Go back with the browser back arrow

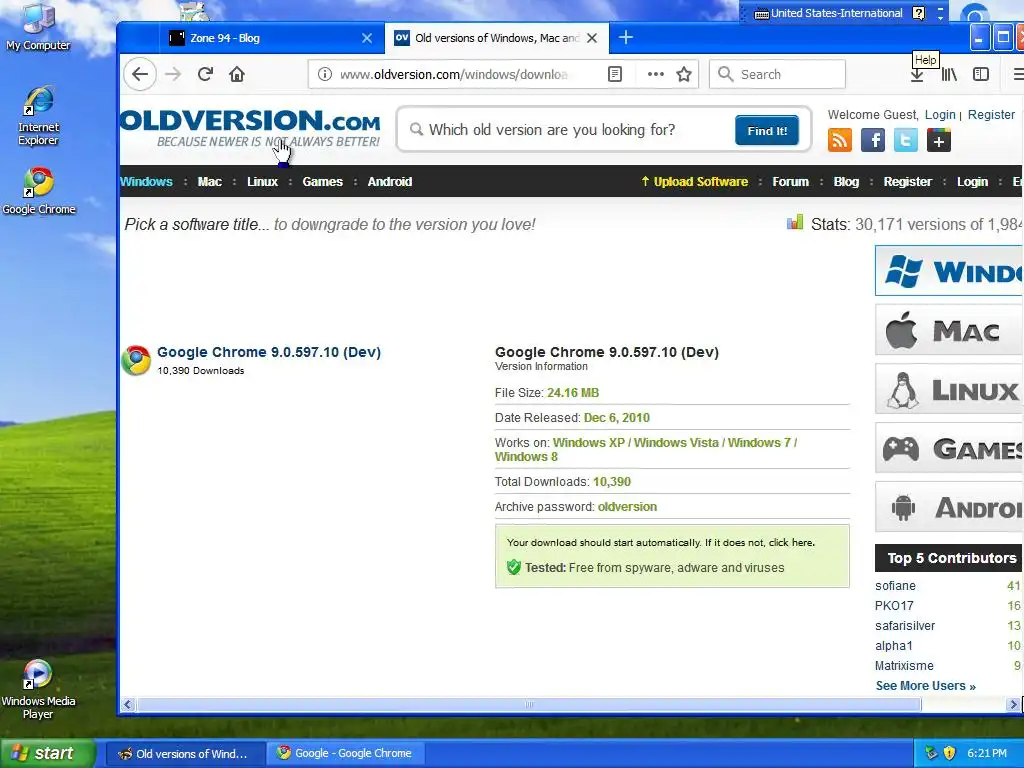tap(140, 74)
